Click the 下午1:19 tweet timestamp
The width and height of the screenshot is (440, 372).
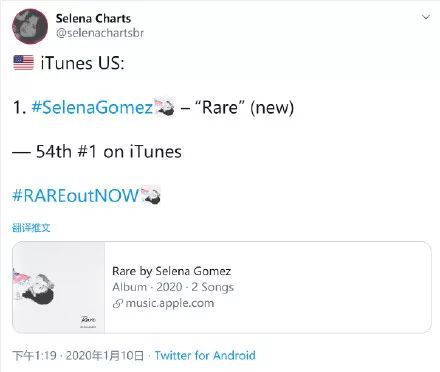click(x=34, y=356)
